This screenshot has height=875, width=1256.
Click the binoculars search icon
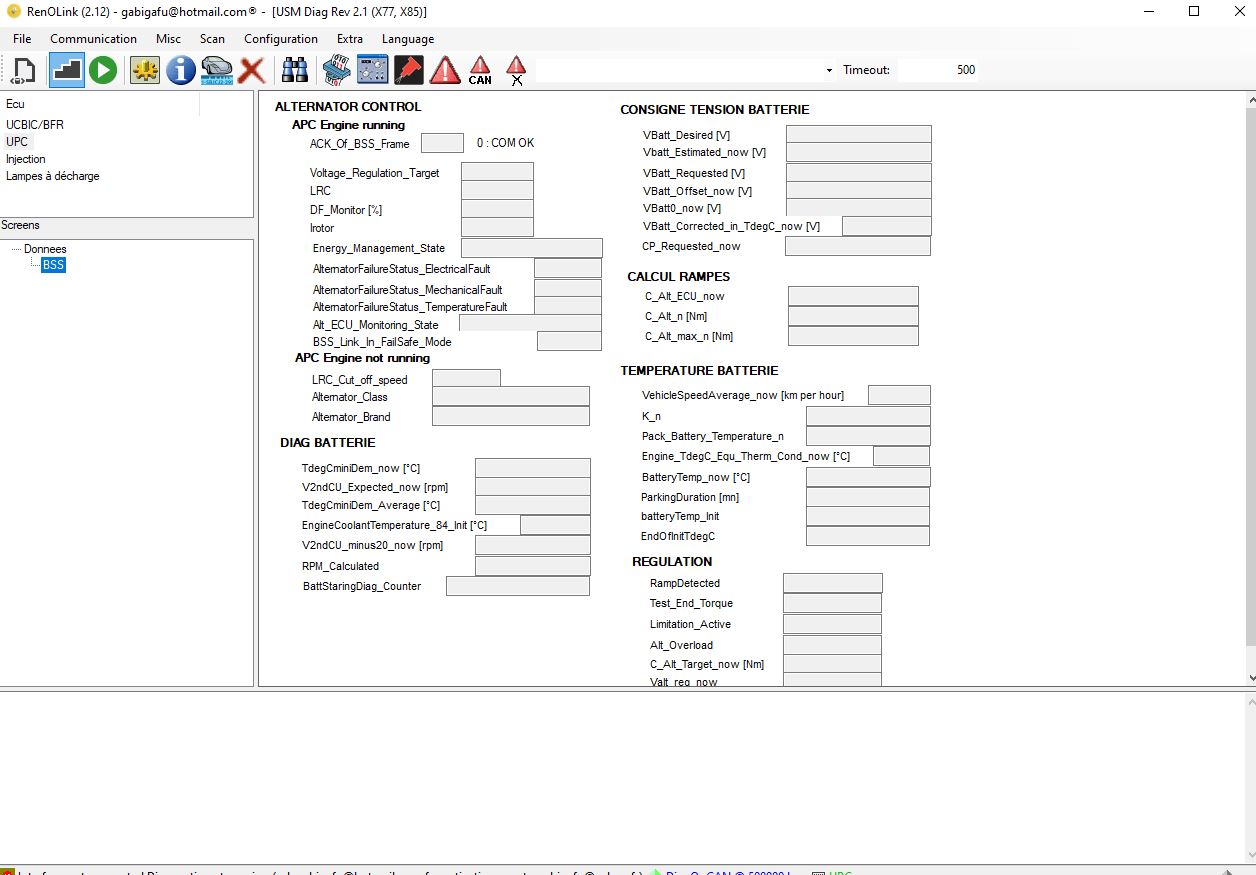coord(294,70)
